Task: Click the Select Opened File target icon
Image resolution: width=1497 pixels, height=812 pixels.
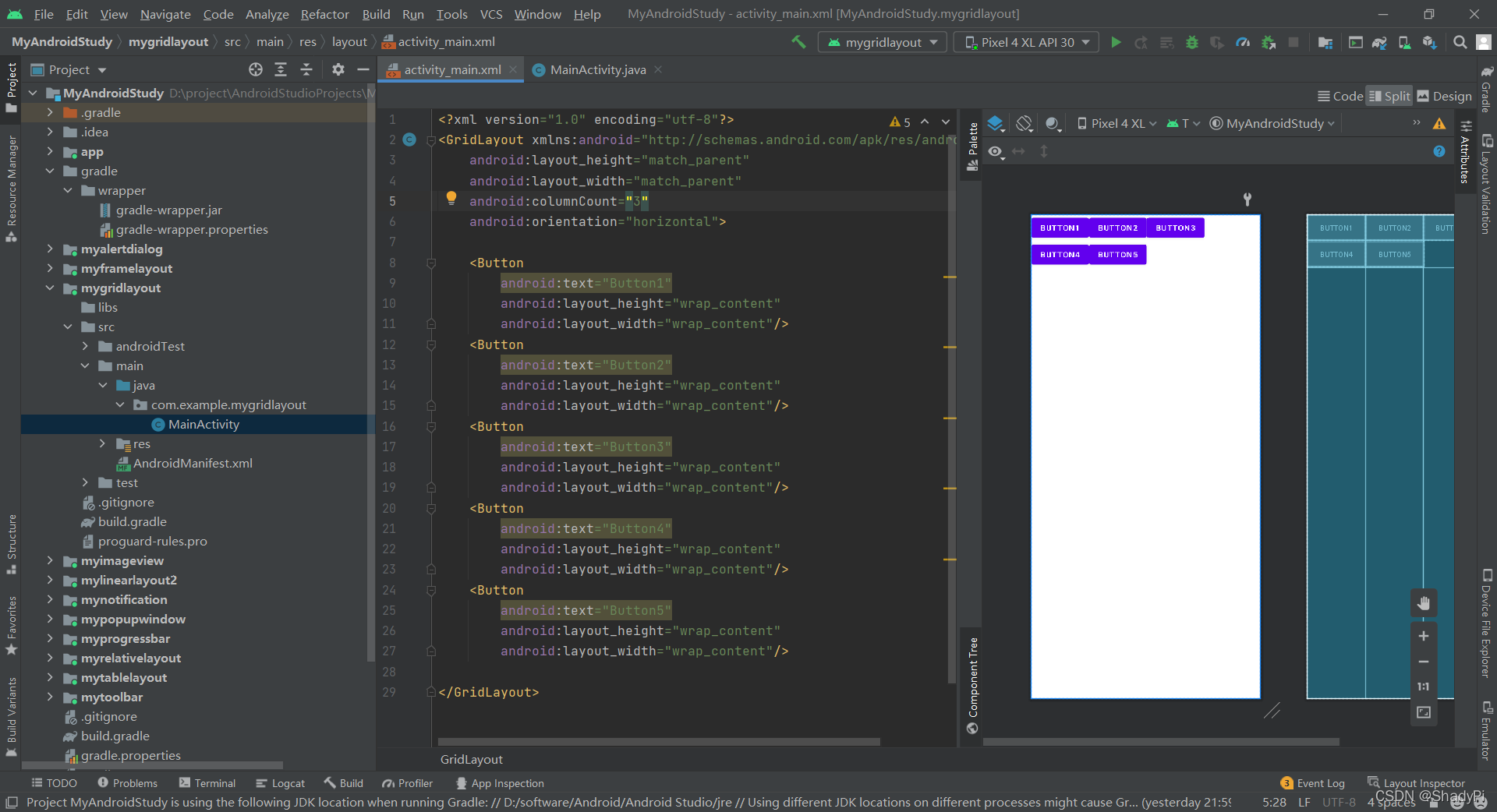Action: [256, 69]
